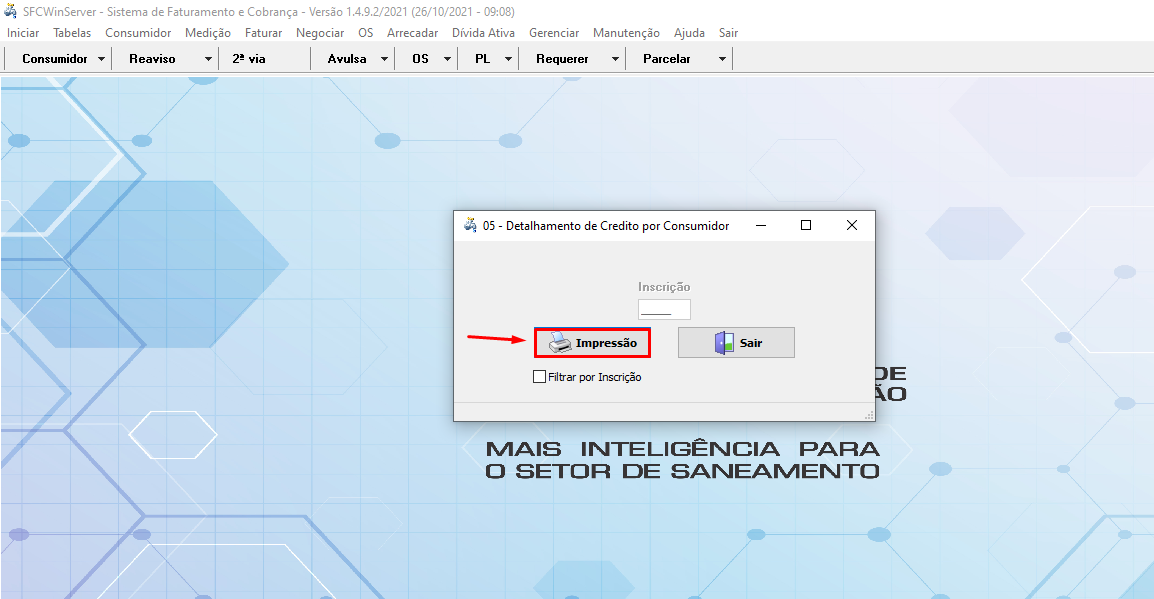Screen dimensions: 1154x599
Task: Open the Faturar menu
Action: (x=264, y=33)
